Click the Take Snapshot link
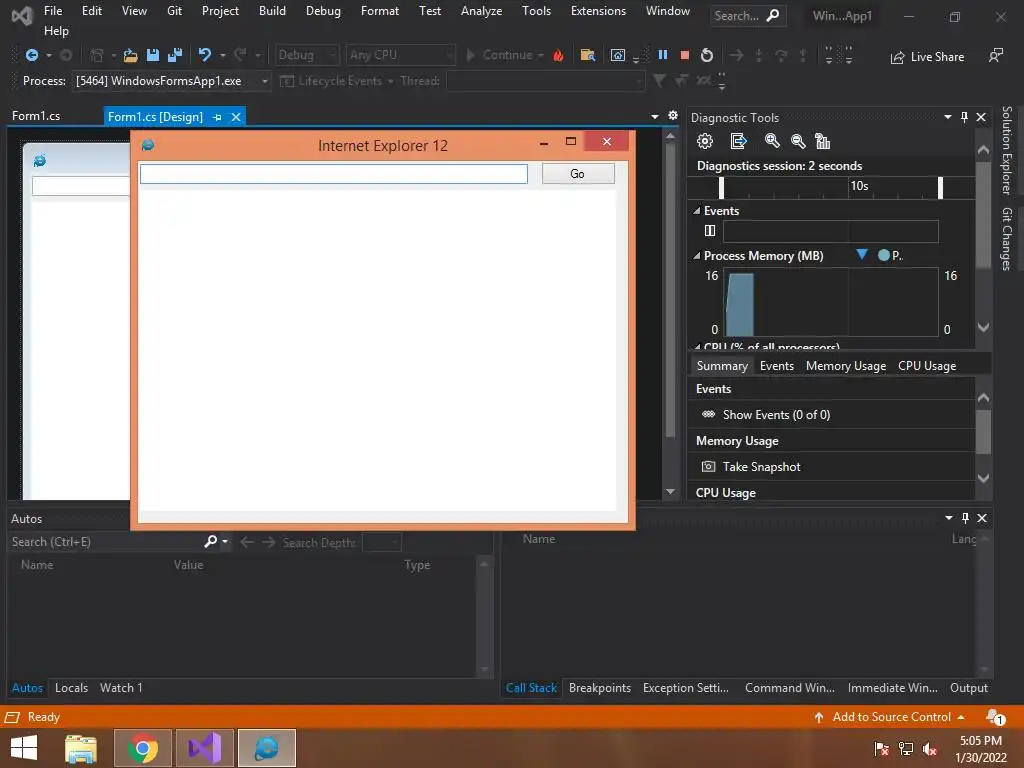The height and width of the screenshot is (768, 1024). 761,467
